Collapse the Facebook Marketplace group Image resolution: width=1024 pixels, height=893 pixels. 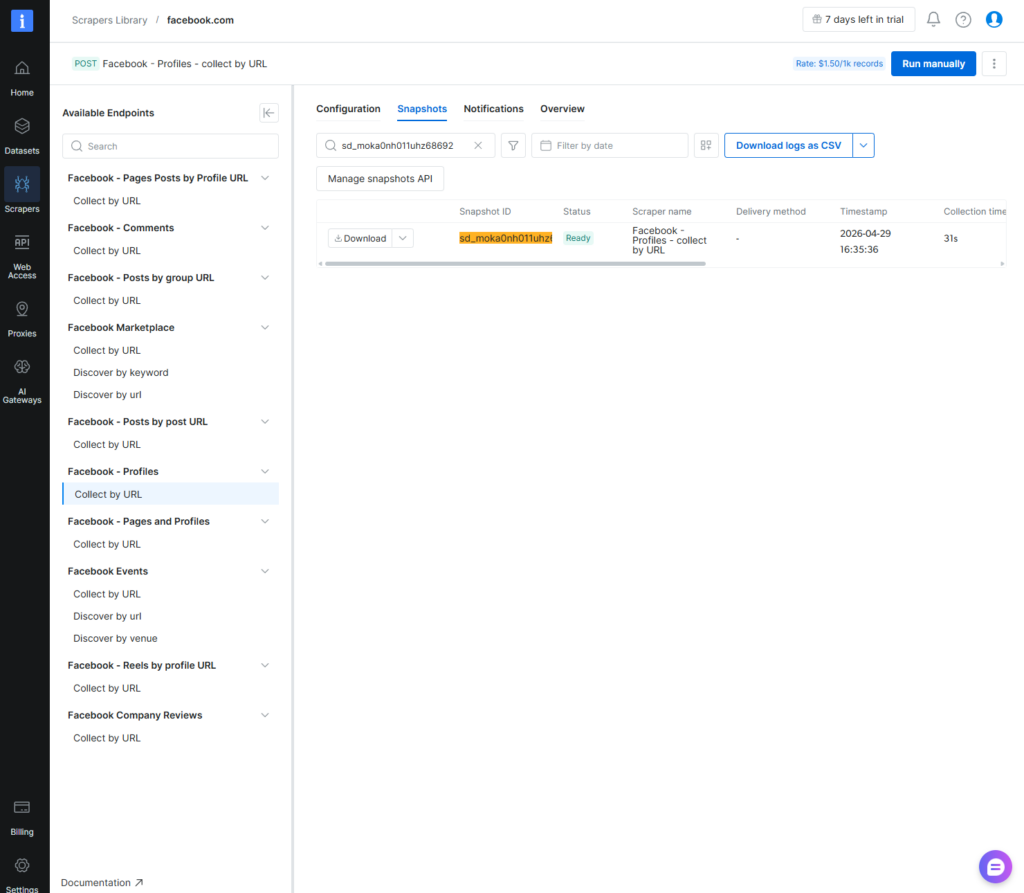point(265,327)
